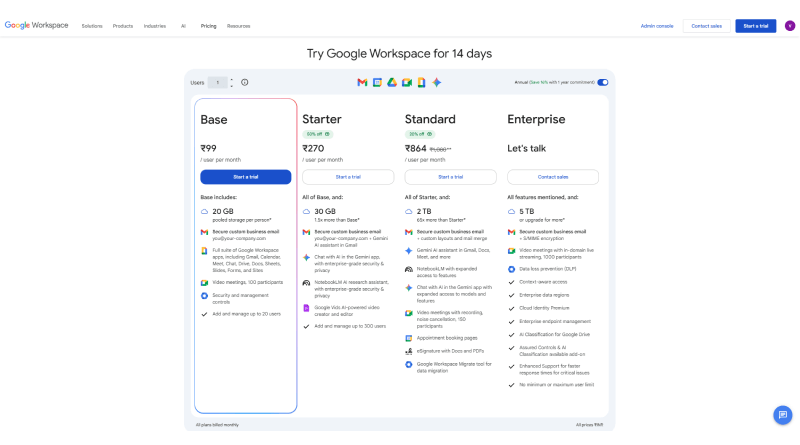Viewport: 800px width, 445px height.
Task: Click Contact sales under Enterprise plan
Action: point(553,177)
